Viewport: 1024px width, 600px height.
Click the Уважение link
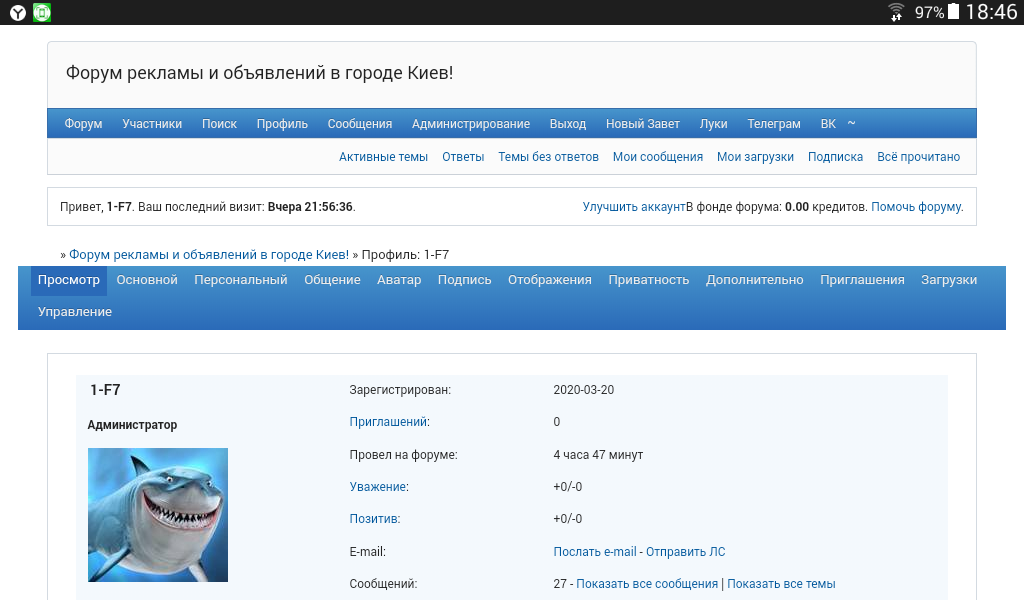(378, 487)
